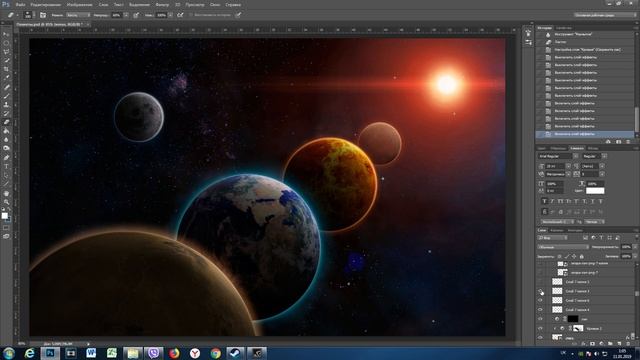
Task: Switch to the Абзац tab
Action: click(x=593, y=148)
